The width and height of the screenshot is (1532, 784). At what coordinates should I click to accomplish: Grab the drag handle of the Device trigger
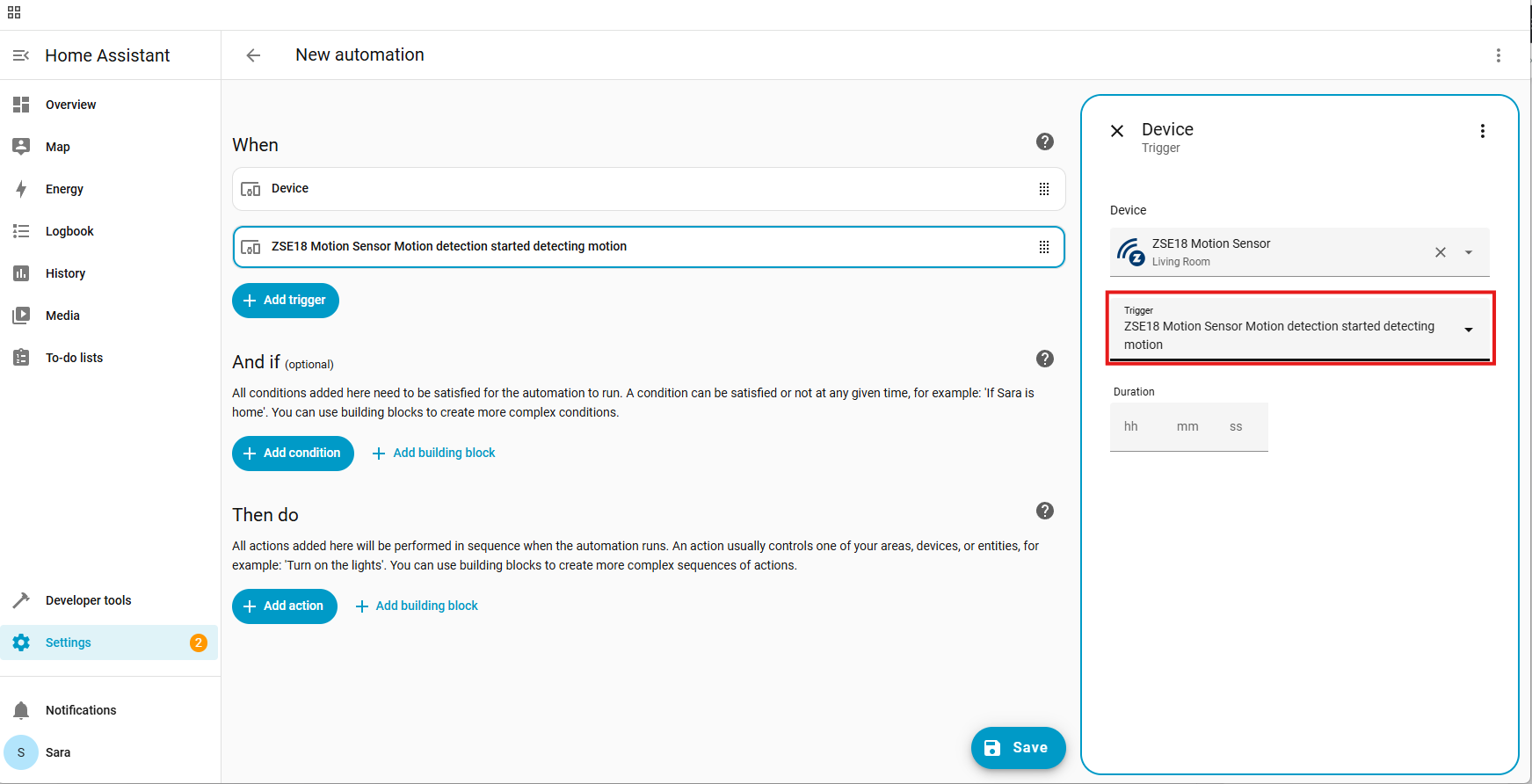click(1044, 189)
